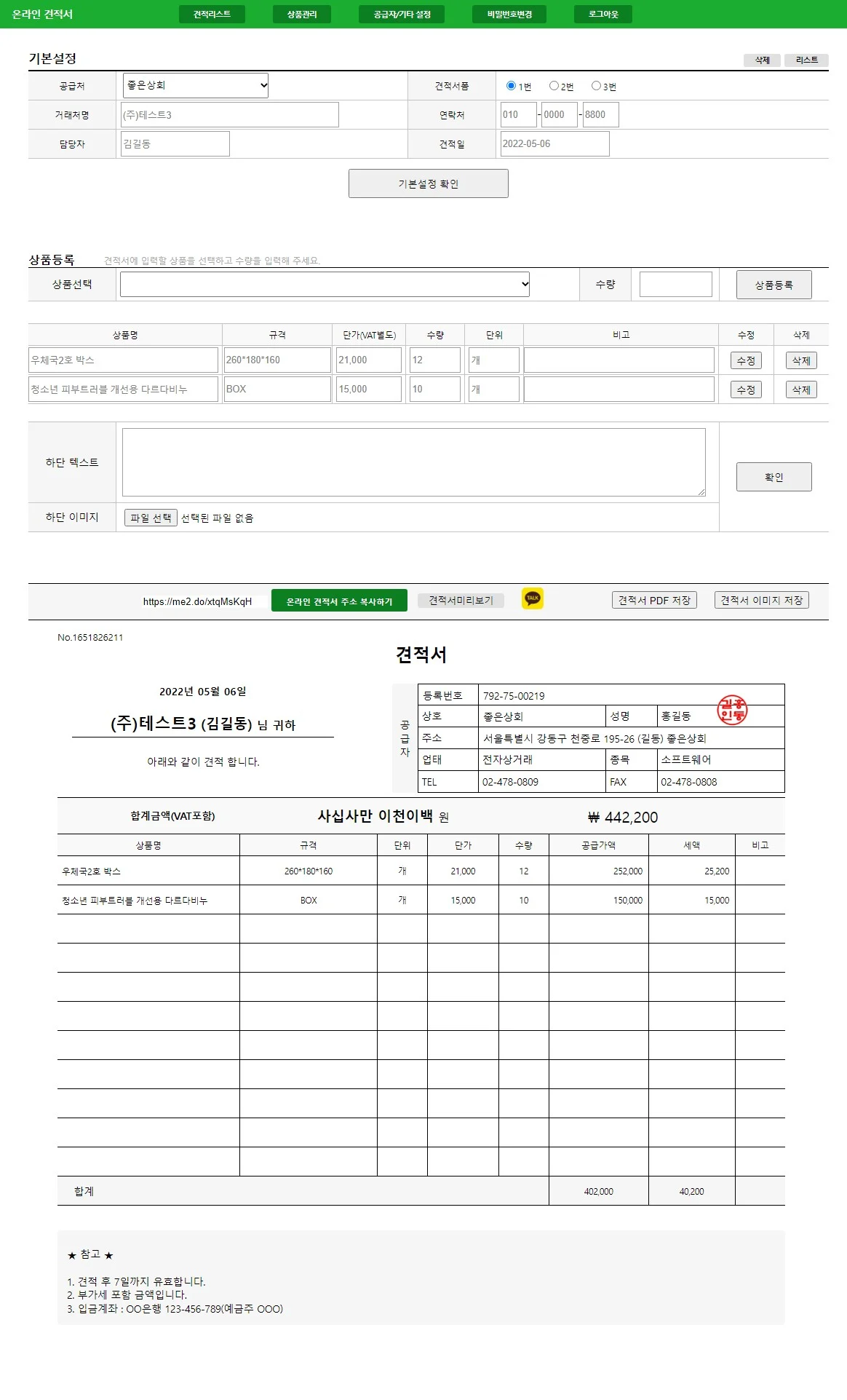Screen dimensions: 847x1400
Task: Click the top 삭제 button beside 리스트
Action: click(x=762, y=60)
